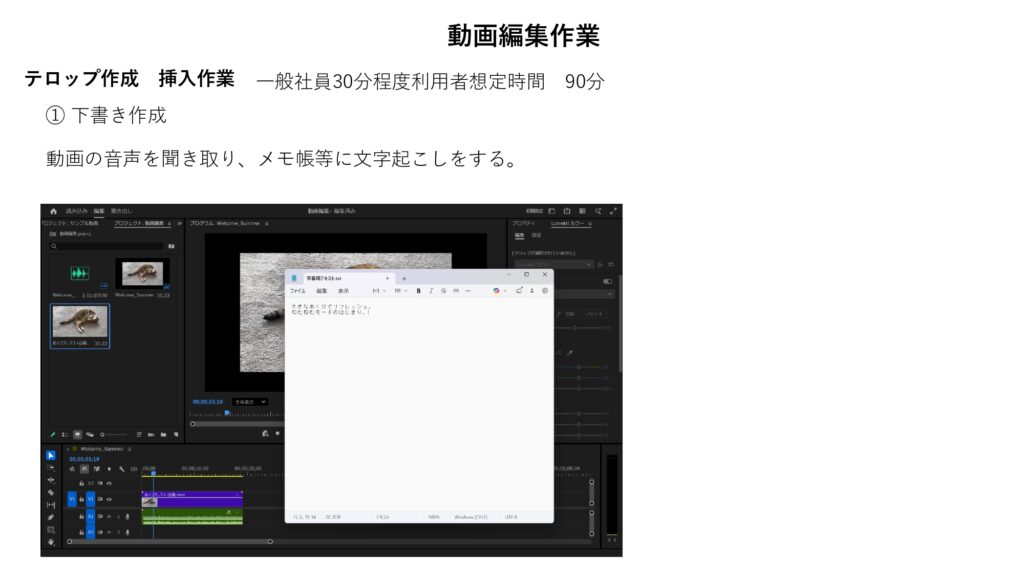Switch to the Lumetri カラー tab
Image resolution: width=1024 pixels, height=576 pixels.
pos(569,223)
